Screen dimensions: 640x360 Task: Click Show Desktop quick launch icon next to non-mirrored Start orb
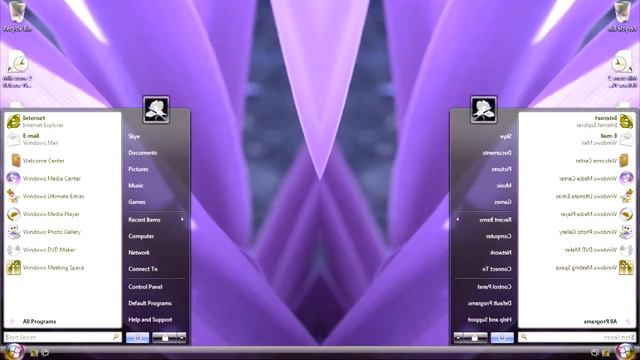[x=34, y=352]
